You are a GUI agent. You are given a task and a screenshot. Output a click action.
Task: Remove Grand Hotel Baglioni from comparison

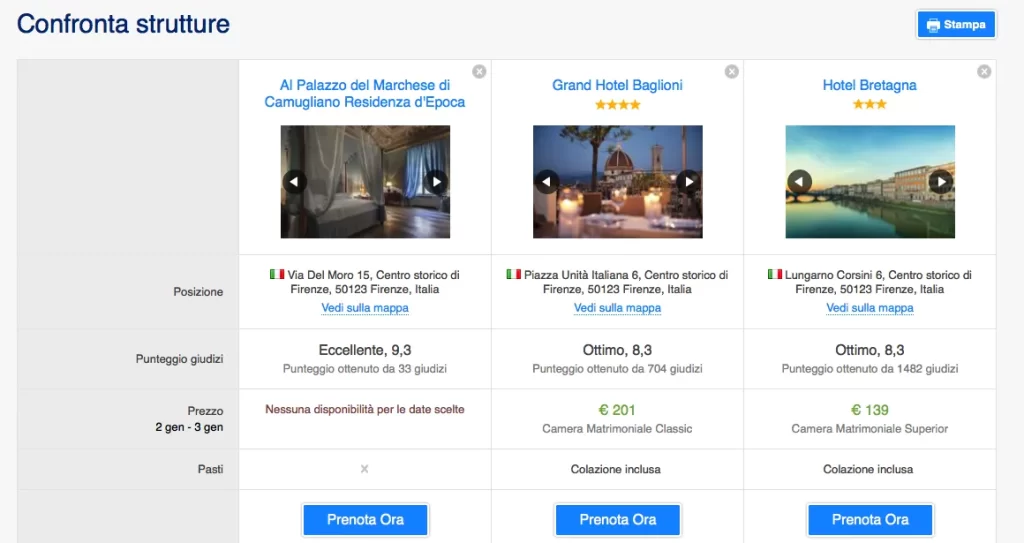click(732, 71)
